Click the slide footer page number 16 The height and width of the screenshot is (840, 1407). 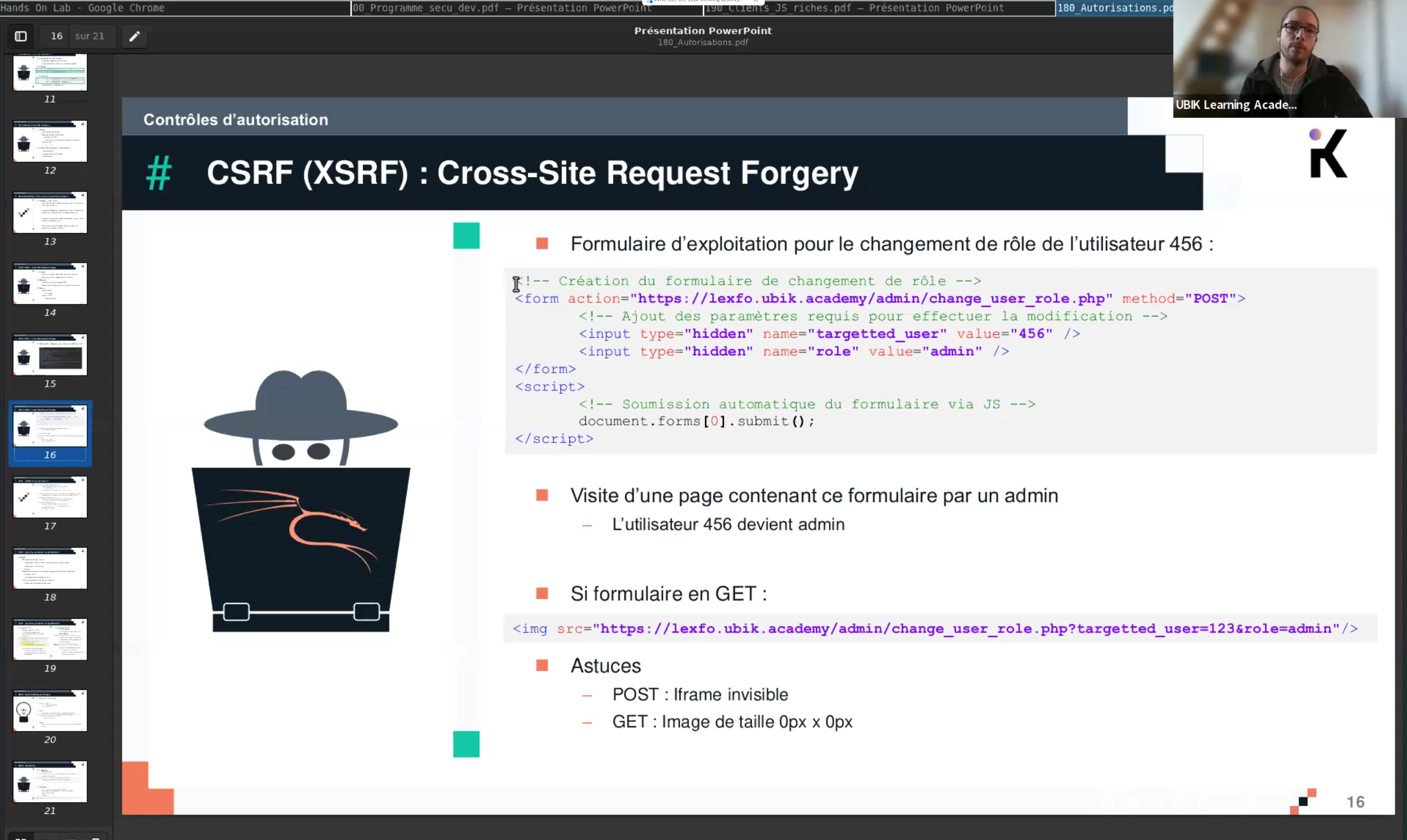coord(1355,802)
